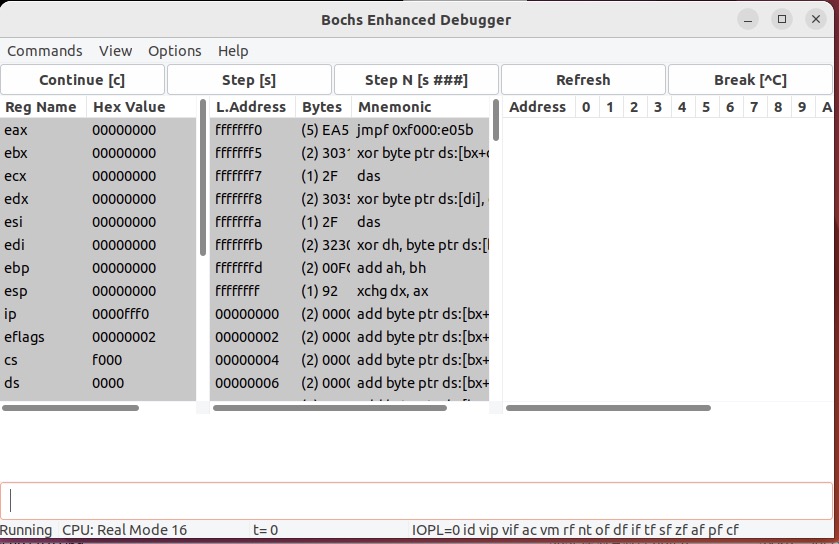Click the register panel vertical scrollbar
Screen dimensions: 839x544
(203, 178)
